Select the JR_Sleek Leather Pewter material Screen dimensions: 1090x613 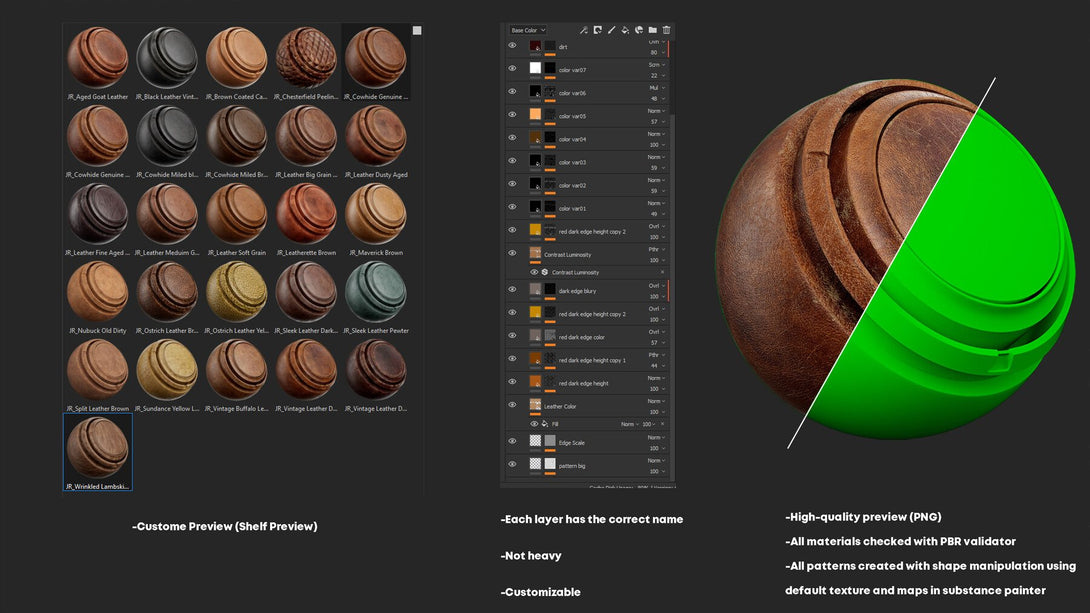point(375,297)
